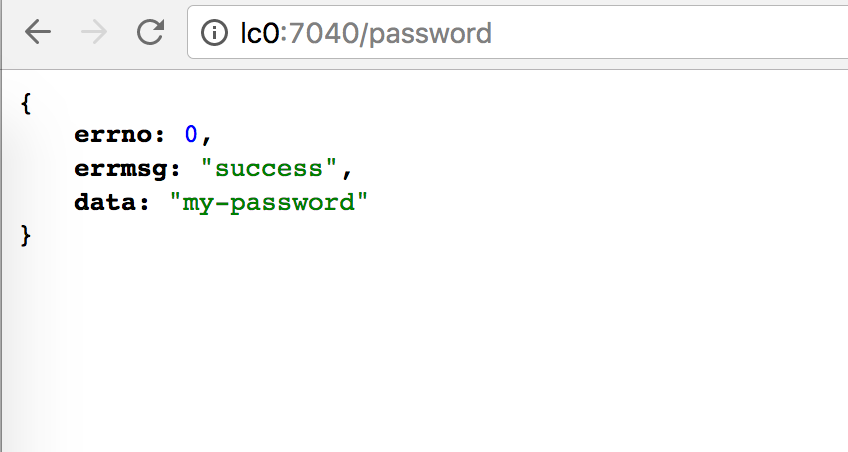Reload the current page
Image resolution: width=848 pixels, height=452 pixels.
click(150, 33)
